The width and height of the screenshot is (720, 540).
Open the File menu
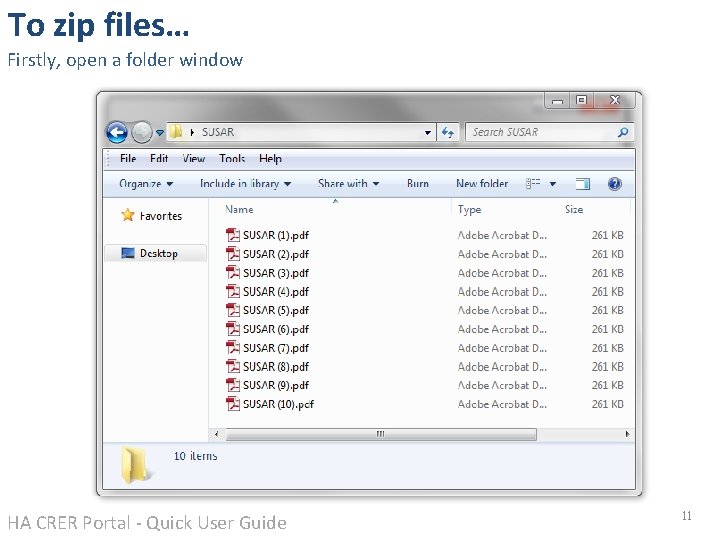coord(128,158)
